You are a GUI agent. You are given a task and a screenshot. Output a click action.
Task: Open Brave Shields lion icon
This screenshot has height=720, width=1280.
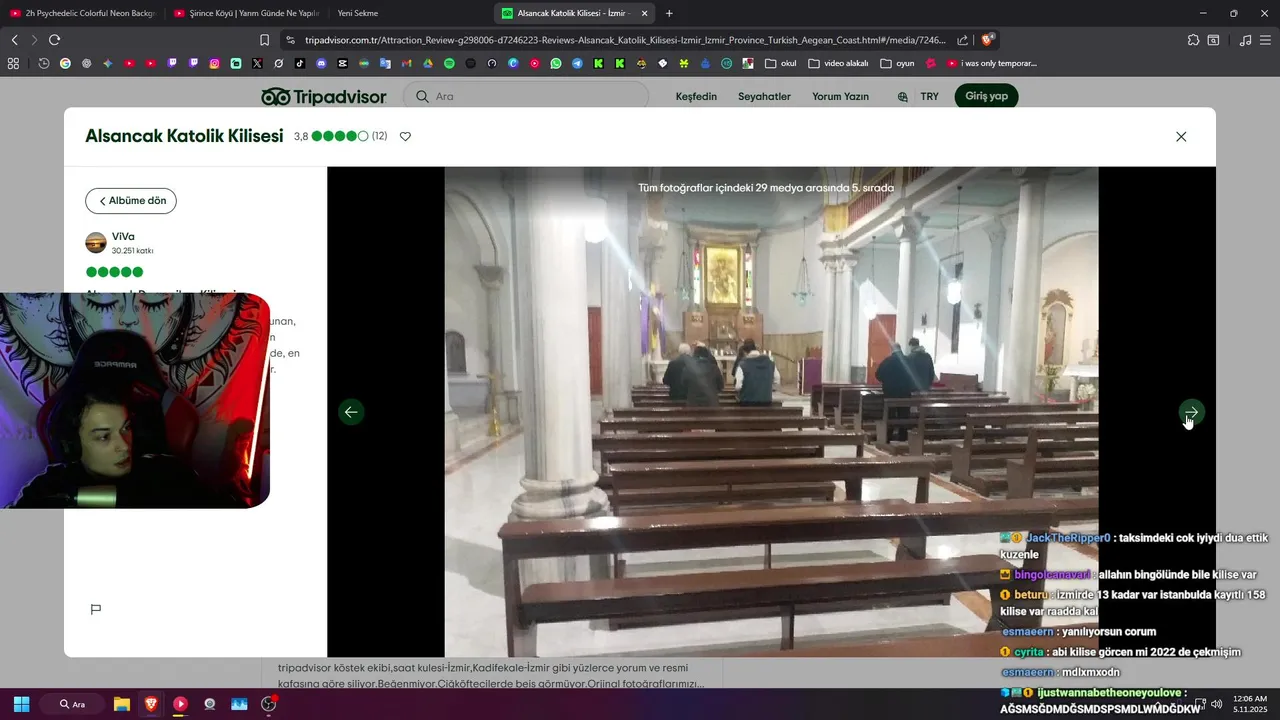(987, 40)
